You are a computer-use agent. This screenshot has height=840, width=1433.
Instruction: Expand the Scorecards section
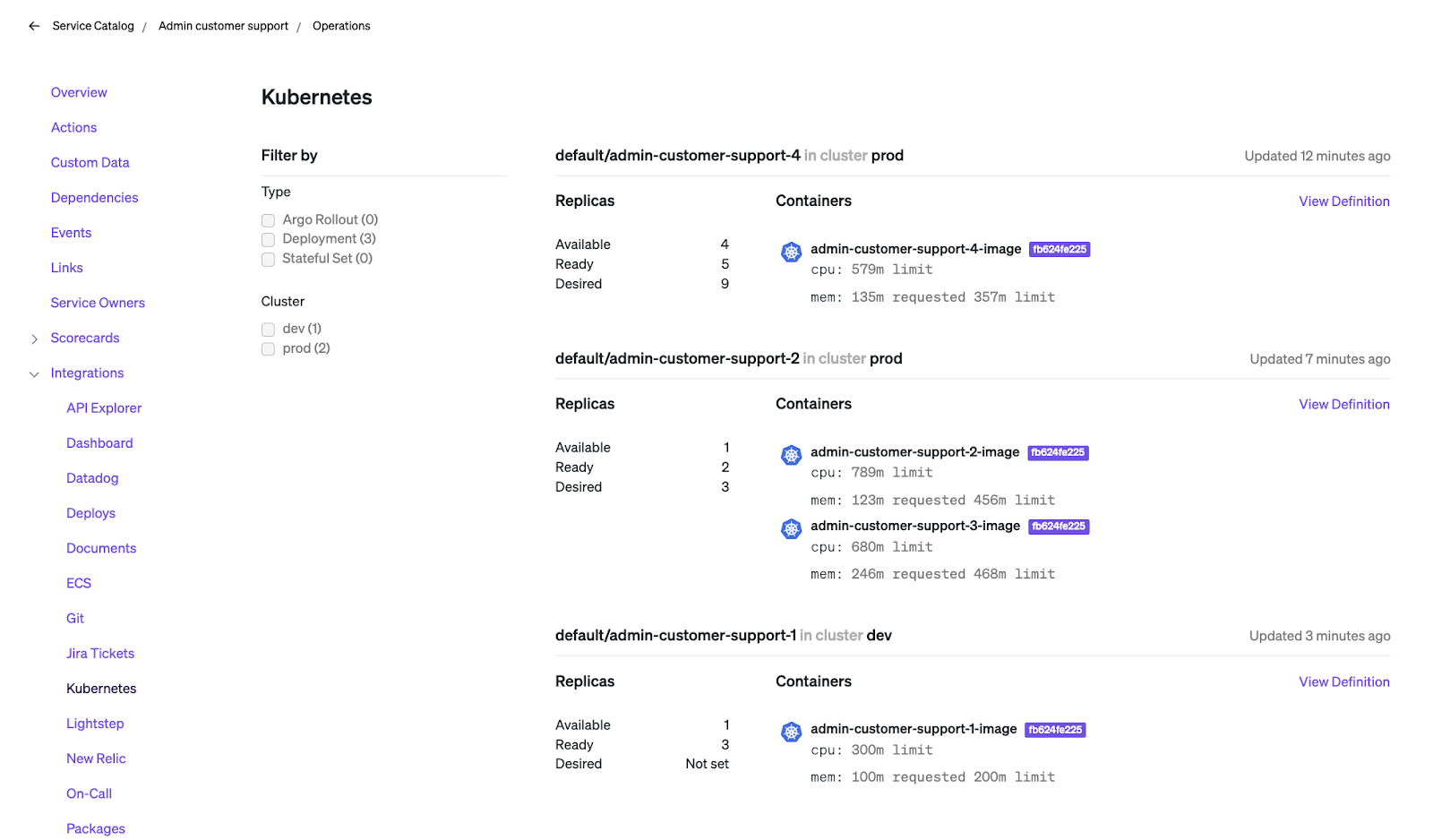(x=33, y=339)
